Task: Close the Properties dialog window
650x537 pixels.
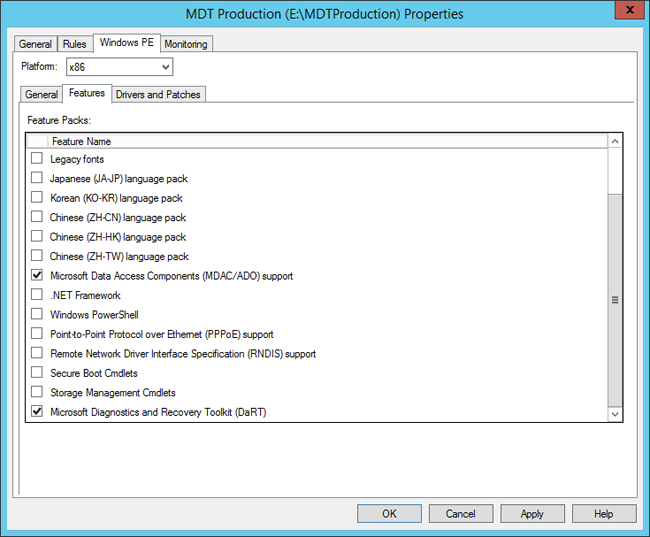Action: point(625,12)
